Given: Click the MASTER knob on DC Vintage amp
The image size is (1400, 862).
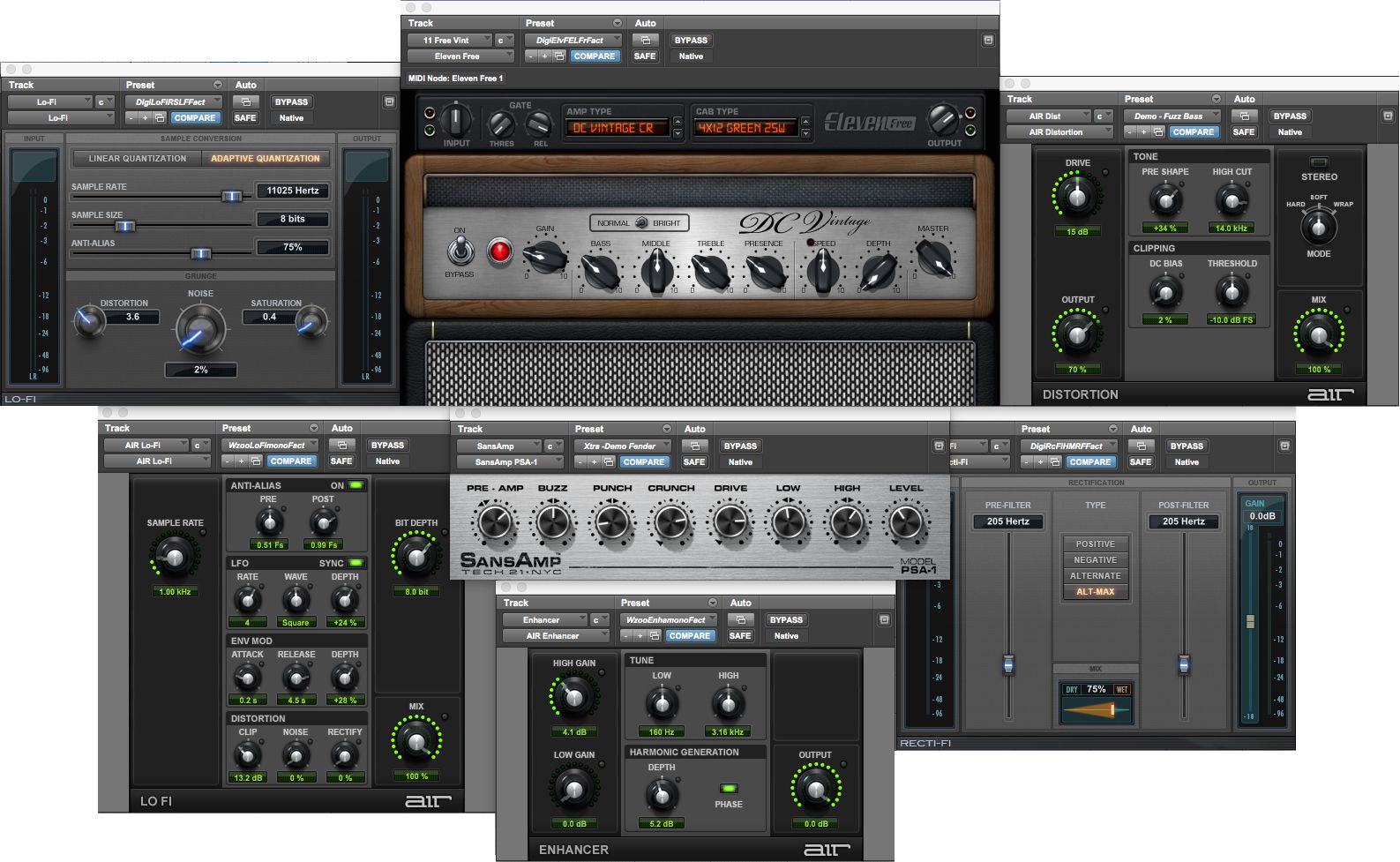Looking at the screenshot, I should pos(934,258).
